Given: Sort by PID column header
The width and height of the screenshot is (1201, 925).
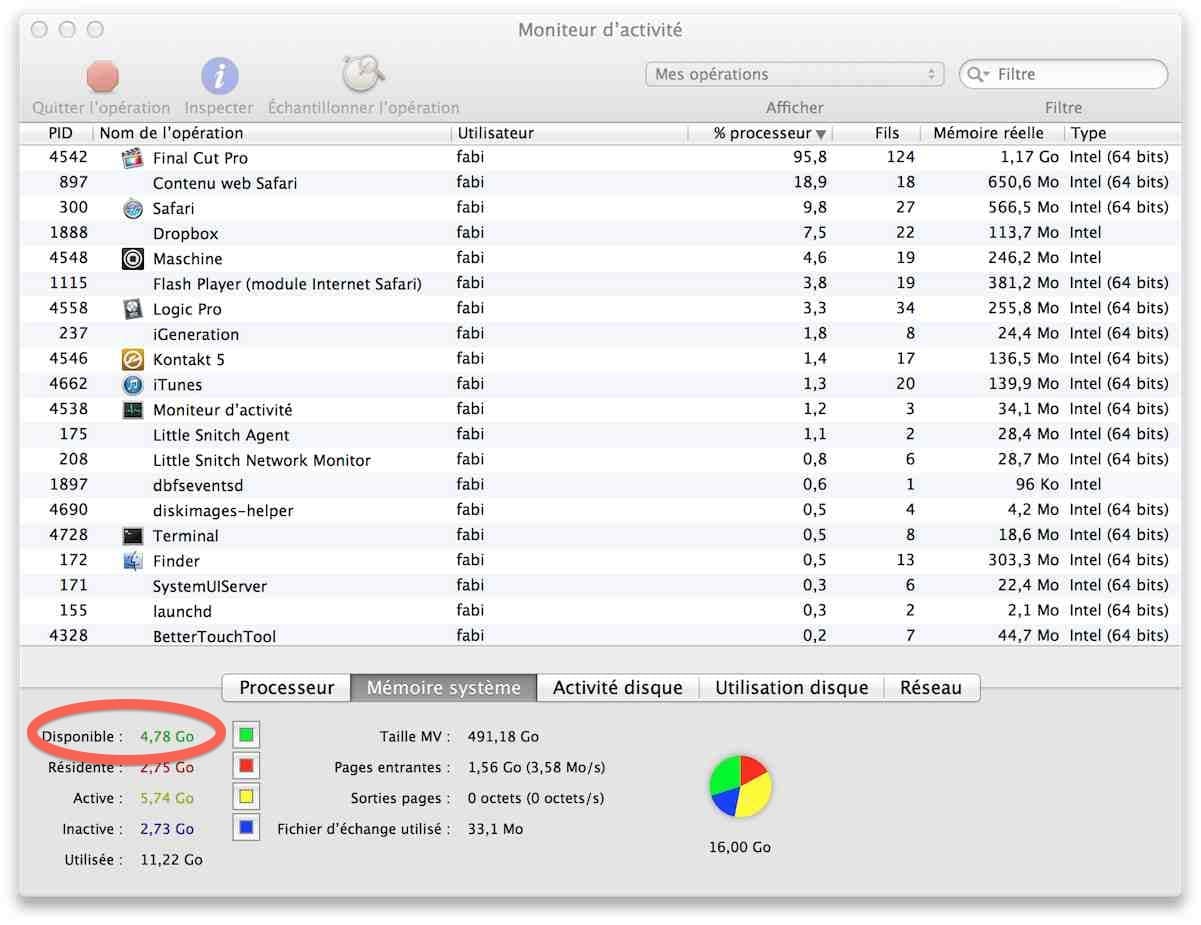Looking at the screenshot, I should [x=60, y=133].
